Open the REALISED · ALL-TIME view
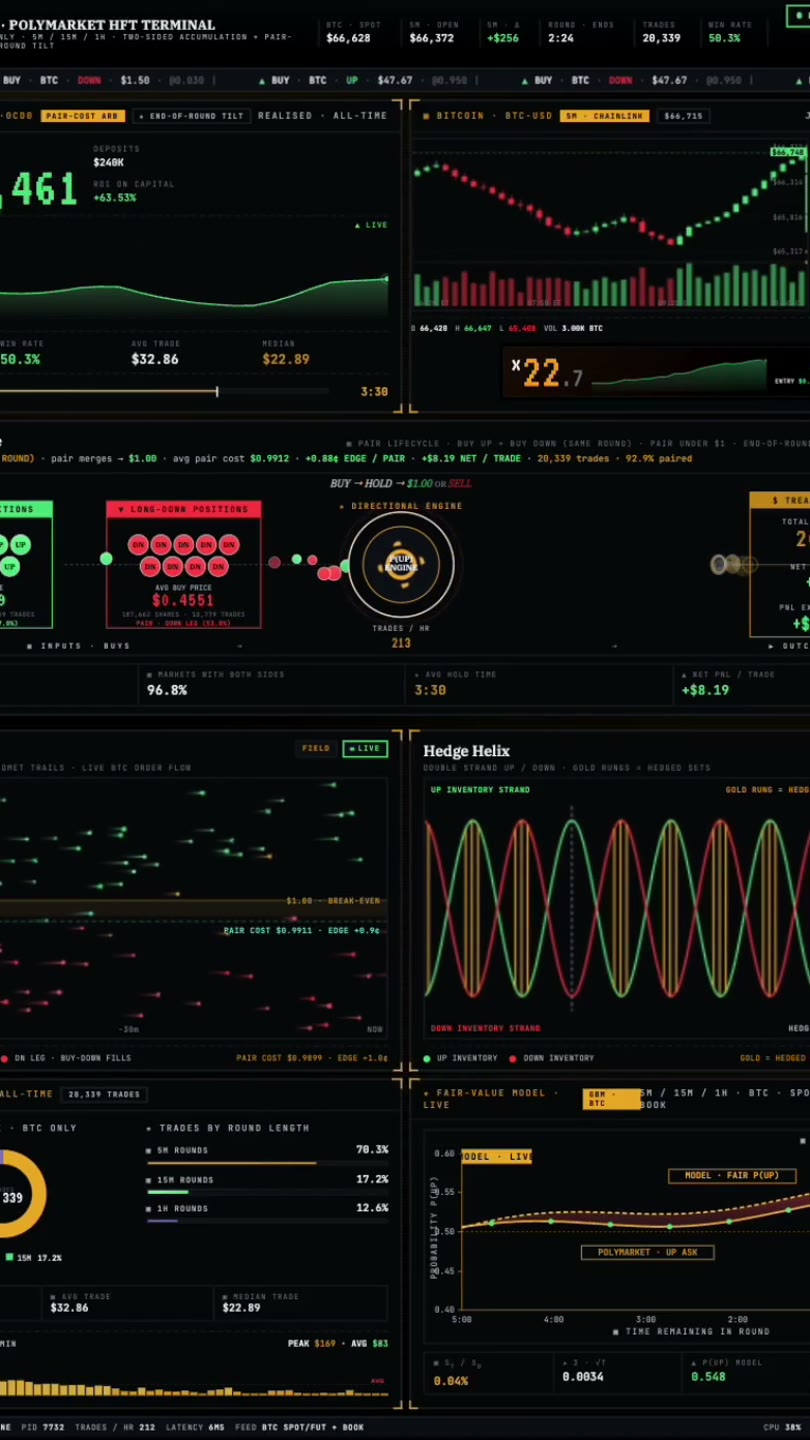Screen dimensions: 810x1440 [322, 116]
